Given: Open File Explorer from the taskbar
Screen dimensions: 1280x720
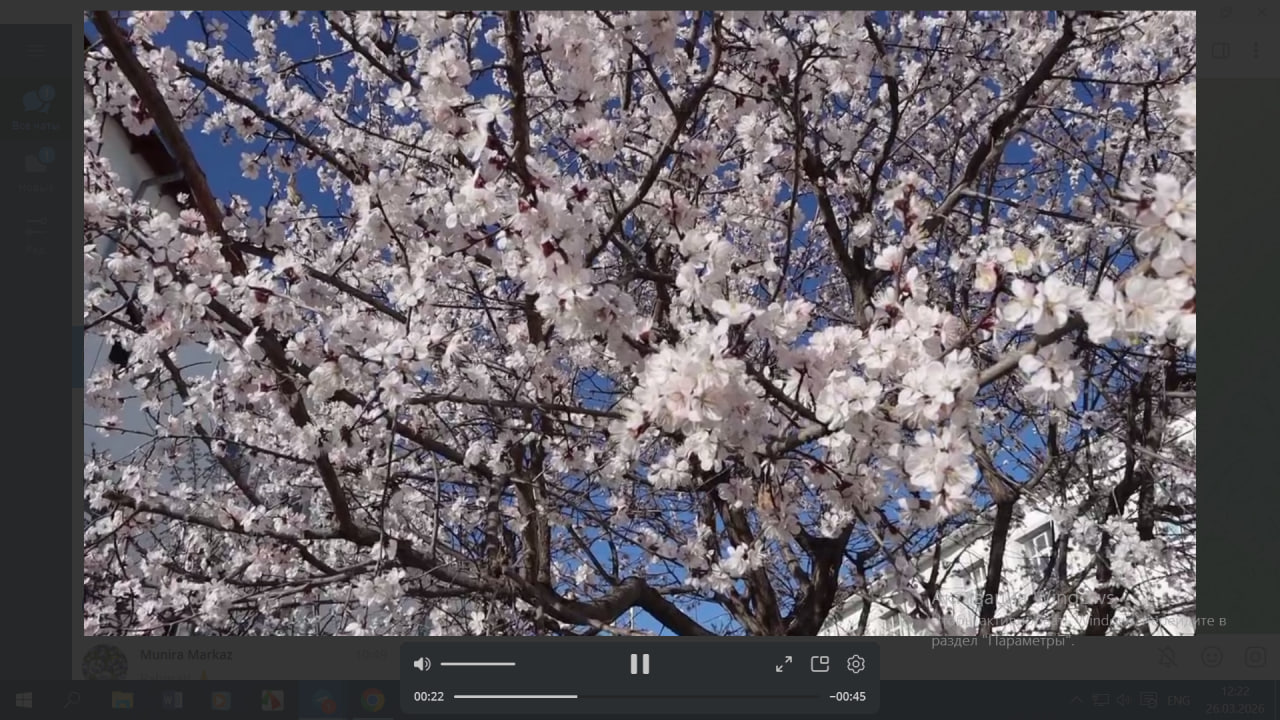Looking at the screenshot, I should point(122,700).
